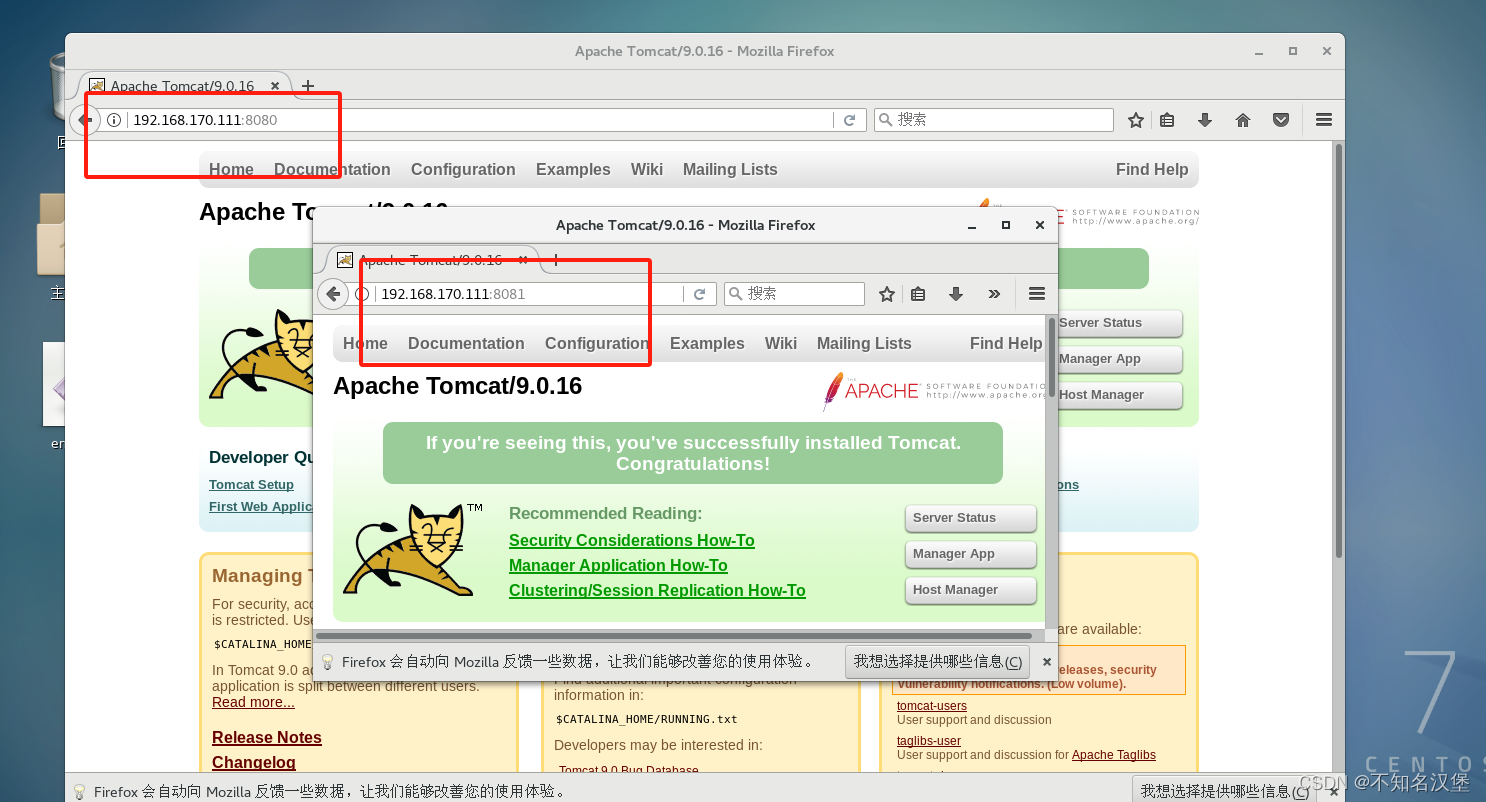The height and width of the screenshot is (802, 1486).
Task: Click Find Help in the back window navigation
Action: pyautogui.click(x=1152, y=169)
